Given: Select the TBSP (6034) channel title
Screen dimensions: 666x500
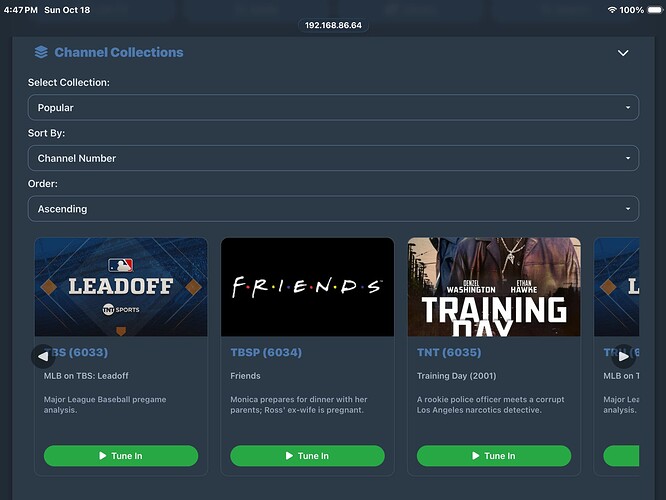Looking at the screenshot, I should [x=266, y=352].
